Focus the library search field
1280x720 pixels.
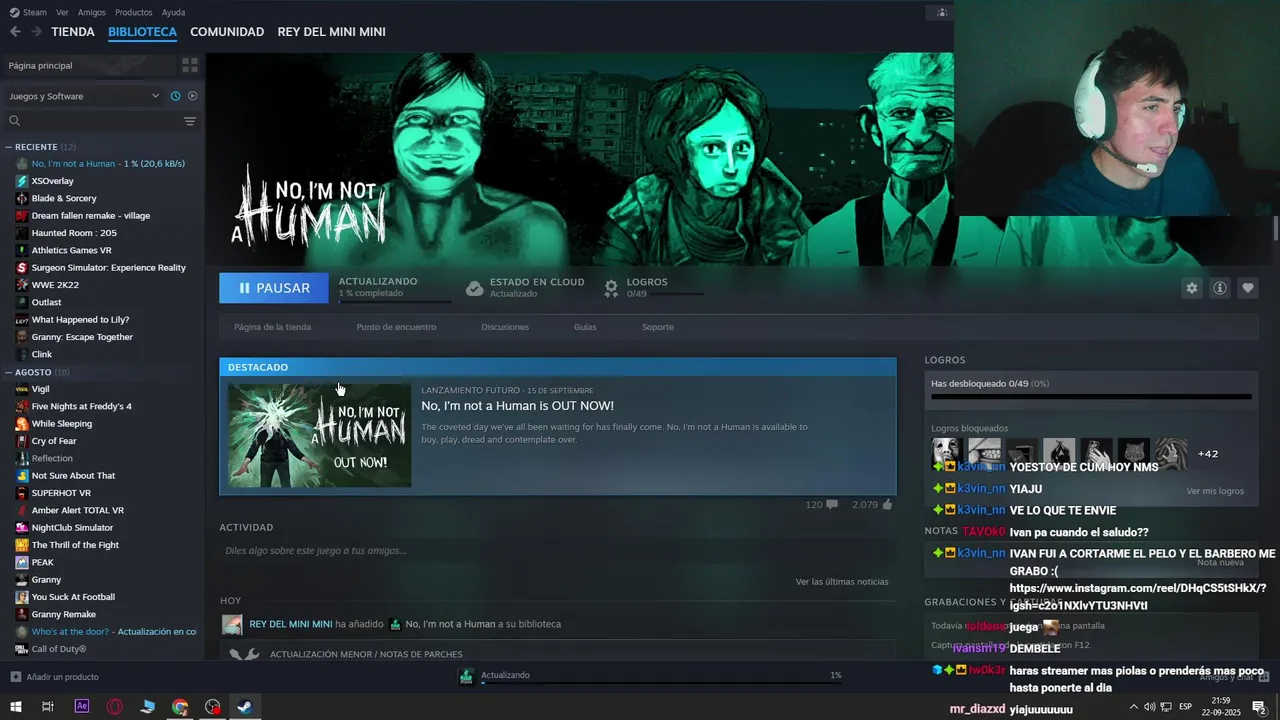pos(92,121)
